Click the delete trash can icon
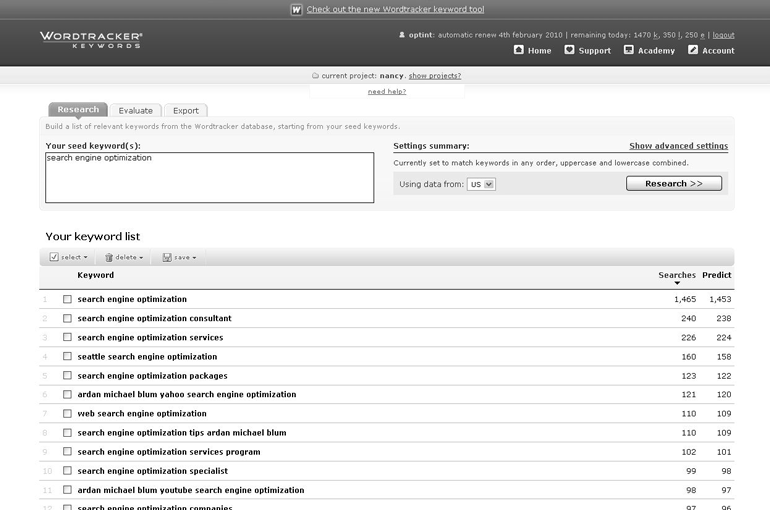Image resolution: width=770 pixels, height=510 pixels. coord(109,257)
